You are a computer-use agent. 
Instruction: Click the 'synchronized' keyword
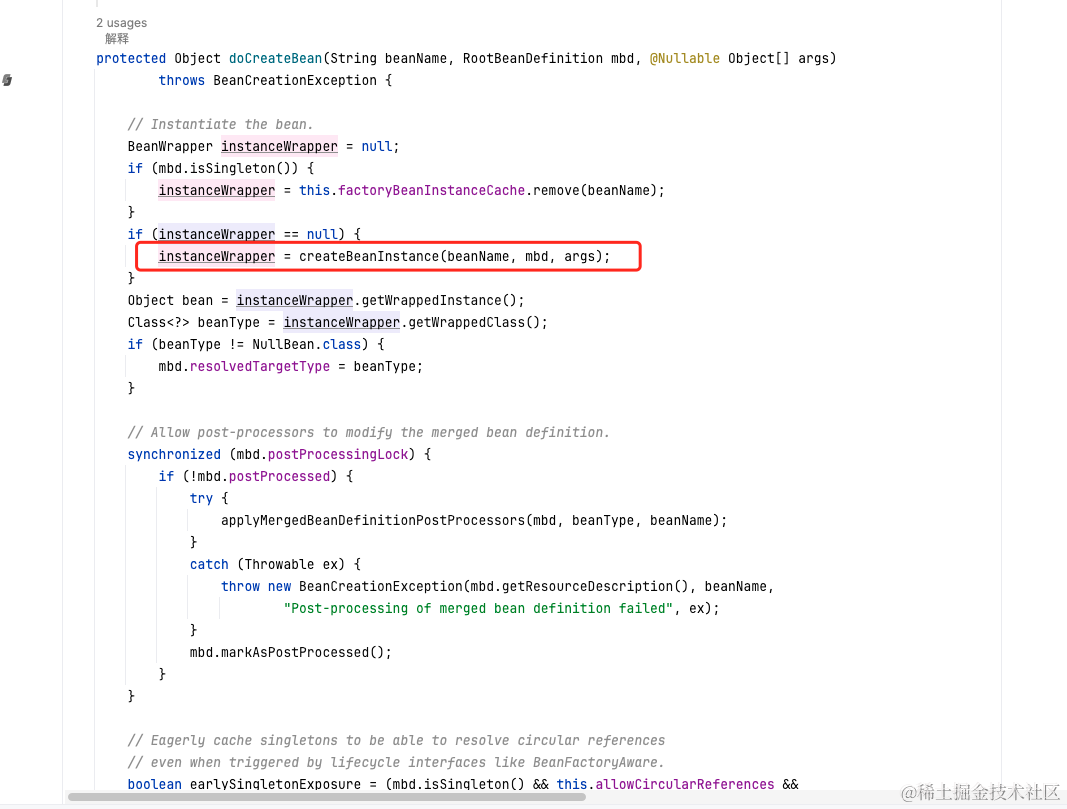point(174,455)
